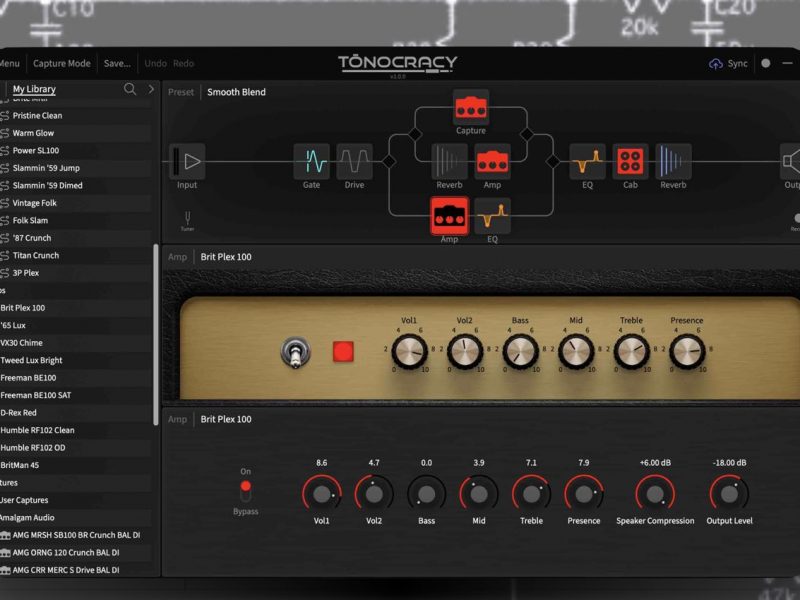Click the Mid knob on the gold faceplate

(576, 352)
